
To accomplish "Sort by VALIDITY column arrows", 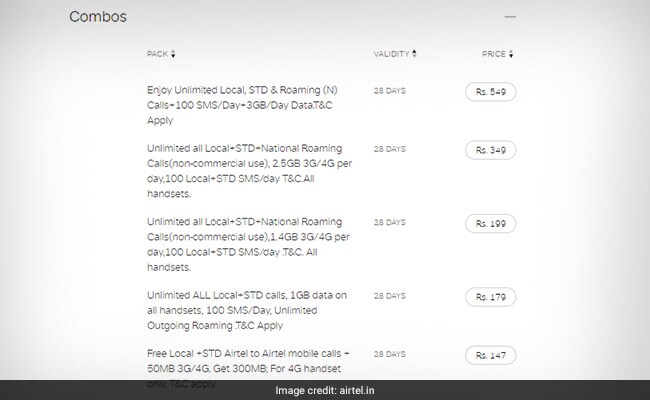I will 414,53.
